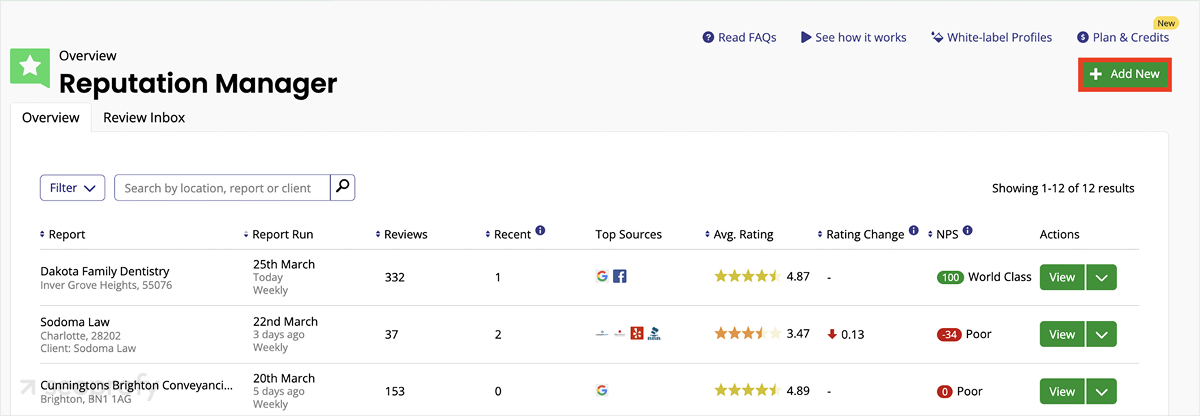Sort the table by Report column
The height and width of the screenshot is (416, 1200).
62,234
